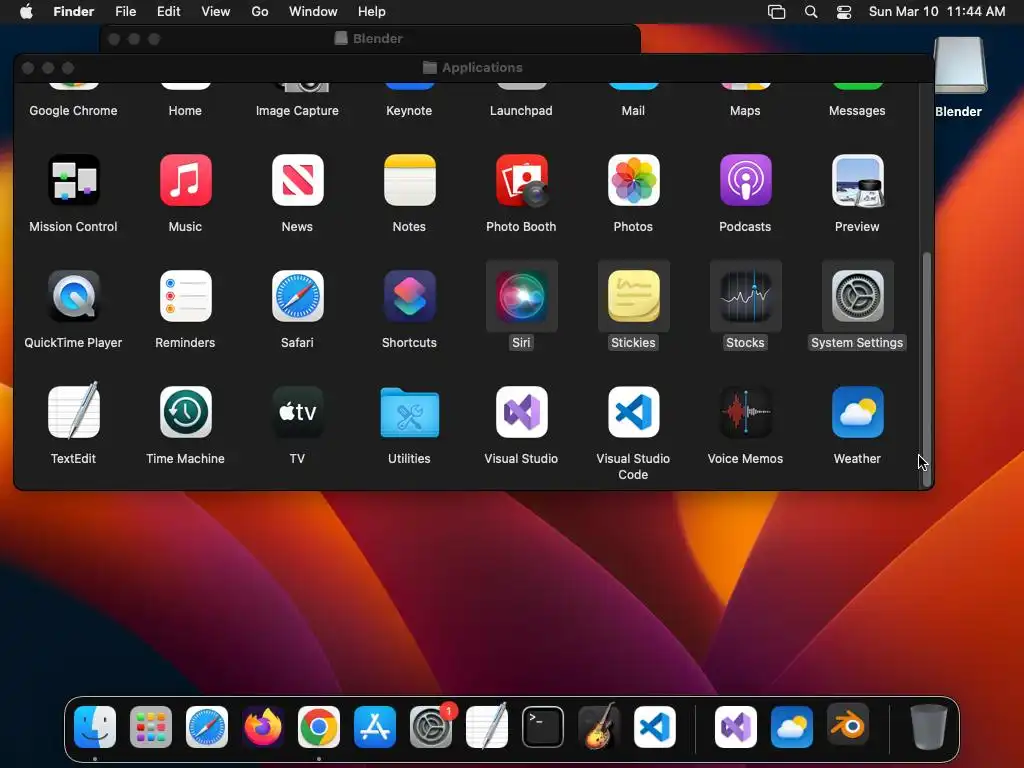This screenshot has height=768, width=1024.
Task: Open the File menu
Action: point(125,11)
